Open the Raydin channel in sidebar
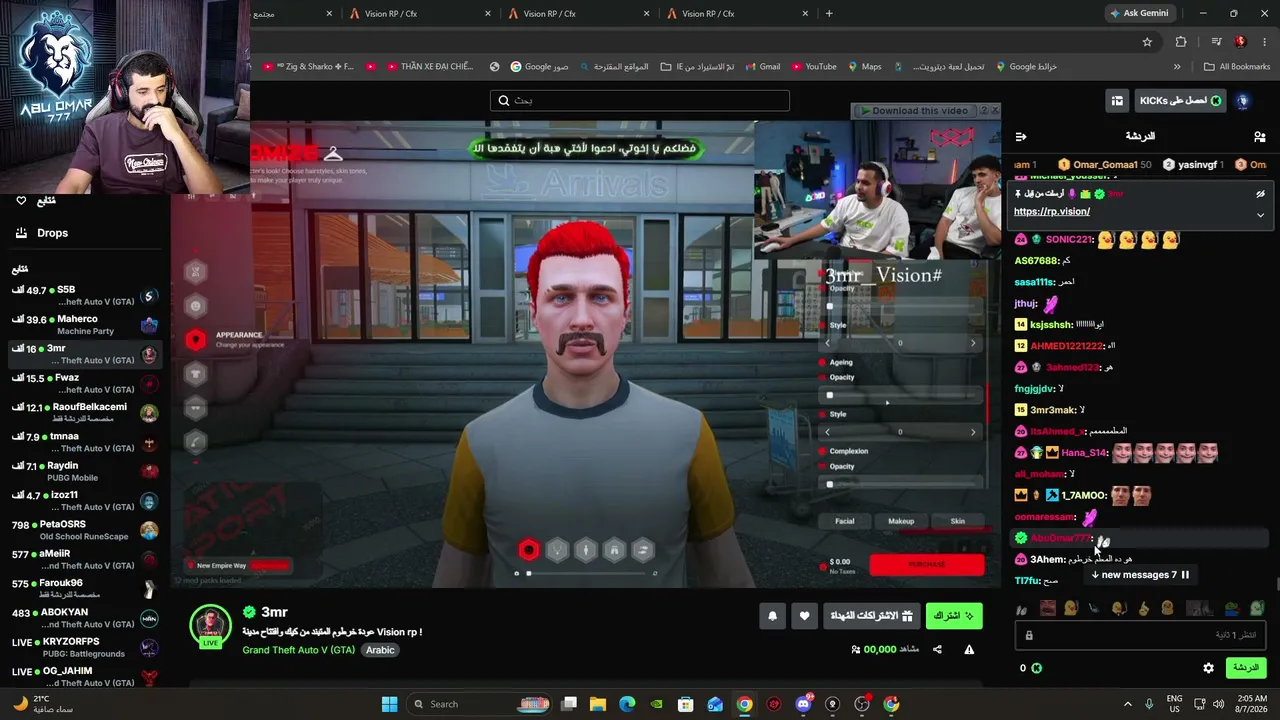 [x=84, y=472]
